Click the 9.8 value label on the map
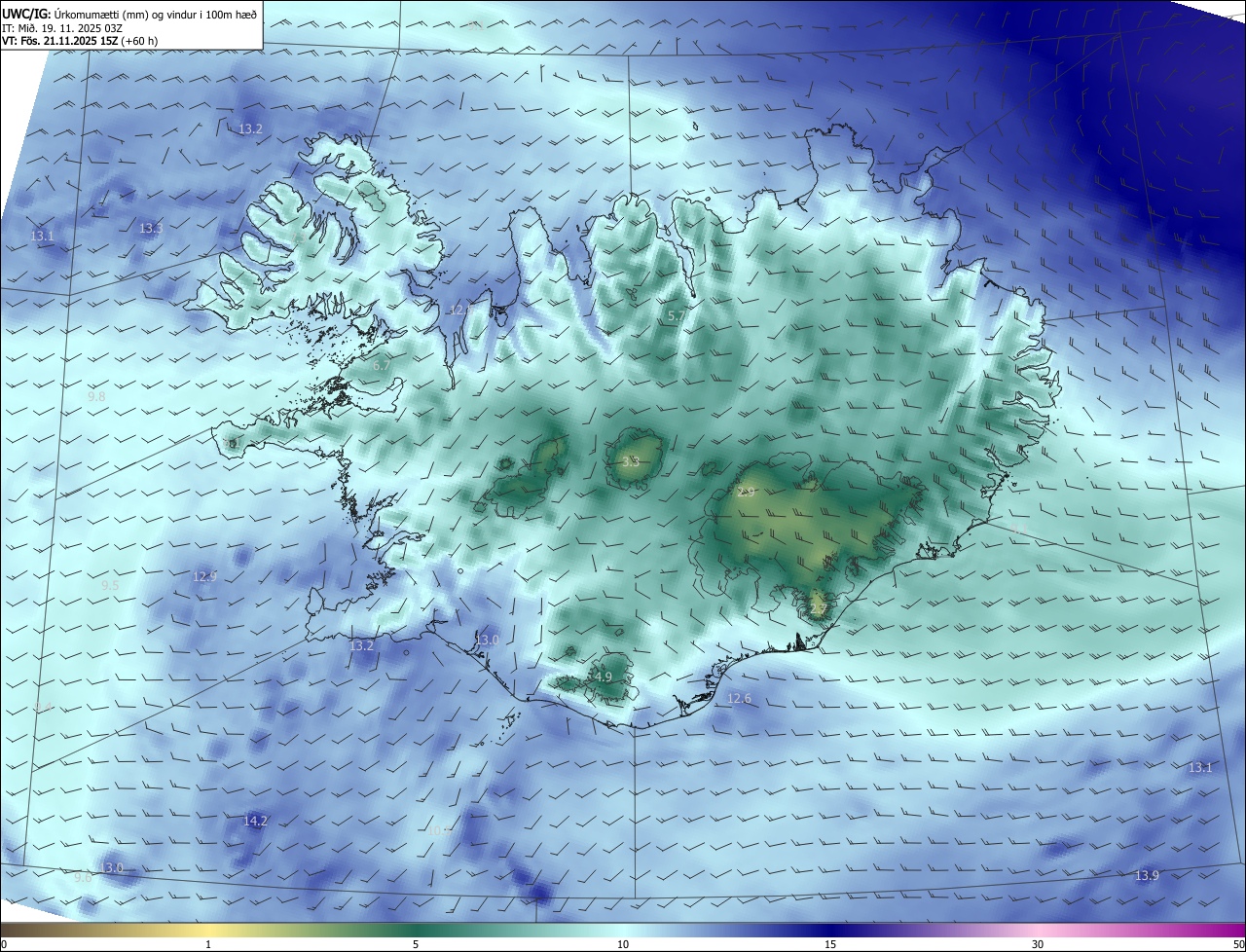 tap(96, 397)
